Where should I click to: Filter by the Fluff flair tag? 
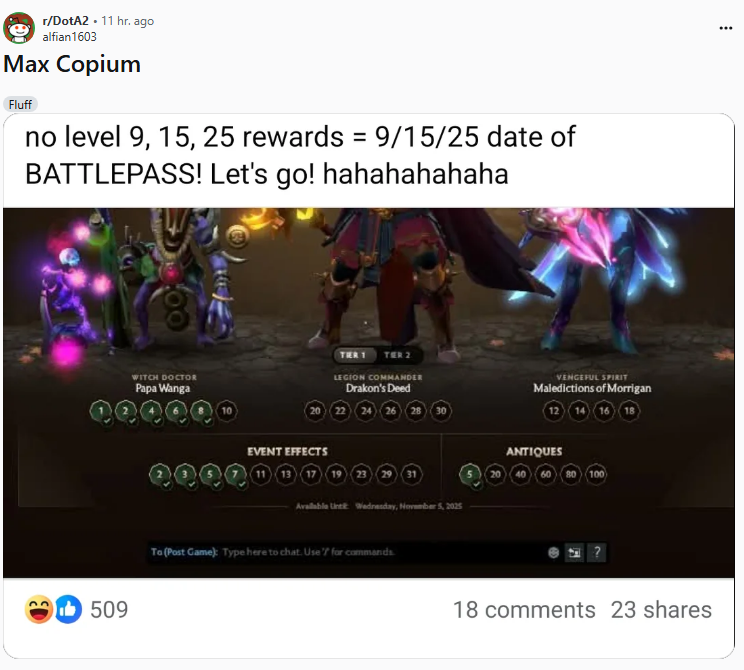(x=20, y=104)
